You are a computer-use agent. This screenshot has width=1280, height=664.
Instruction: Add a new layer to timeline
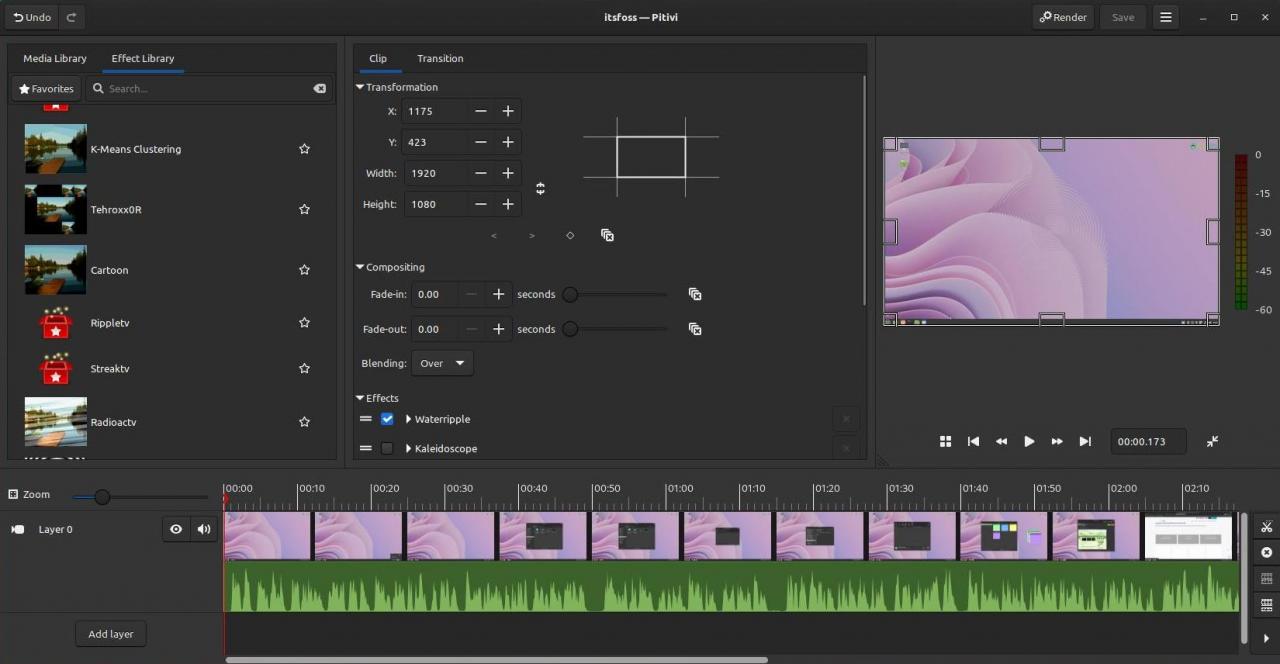click(111, 634)
